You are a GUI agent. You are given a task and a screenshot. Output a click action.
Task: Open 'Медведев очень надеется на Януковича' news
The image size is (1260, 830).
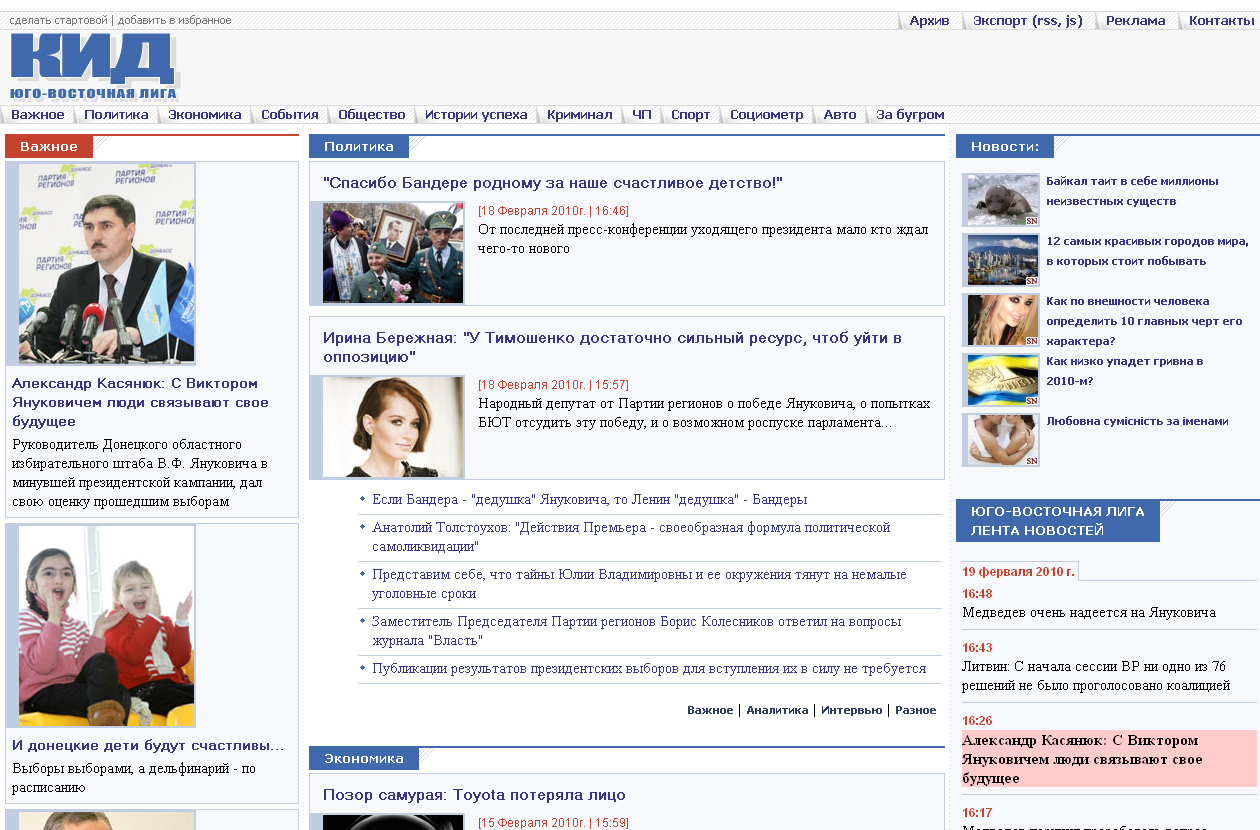(1089, 612)
